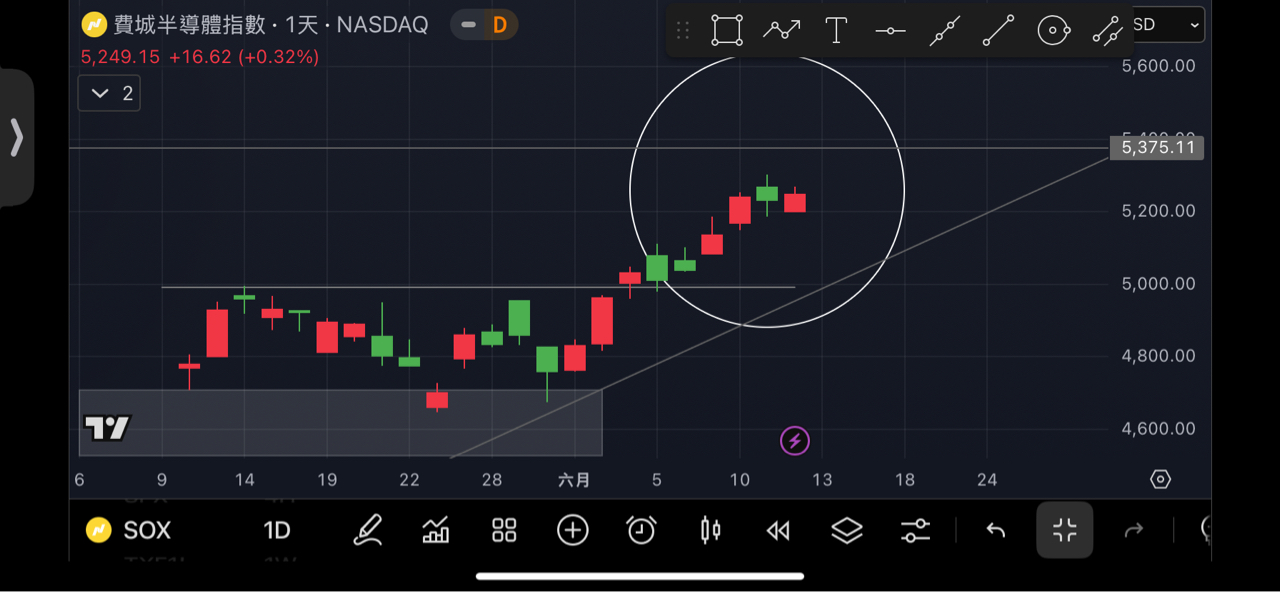Tap the minus icon in the session pill
Viewport: 1280px width, 592px height.
(x=468, y=25)
